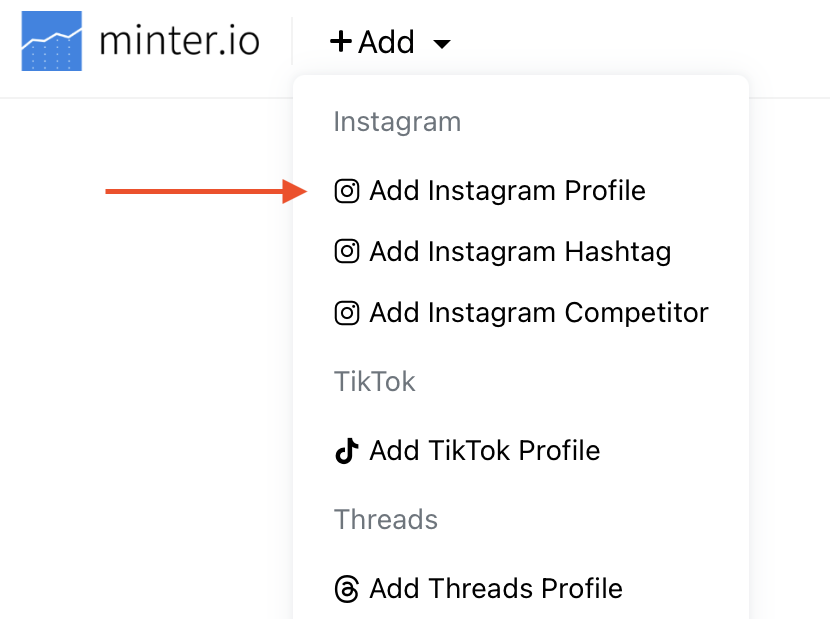Choose Add Threads Profile
Screen dimensions: 830x619
tap(495, 589)
